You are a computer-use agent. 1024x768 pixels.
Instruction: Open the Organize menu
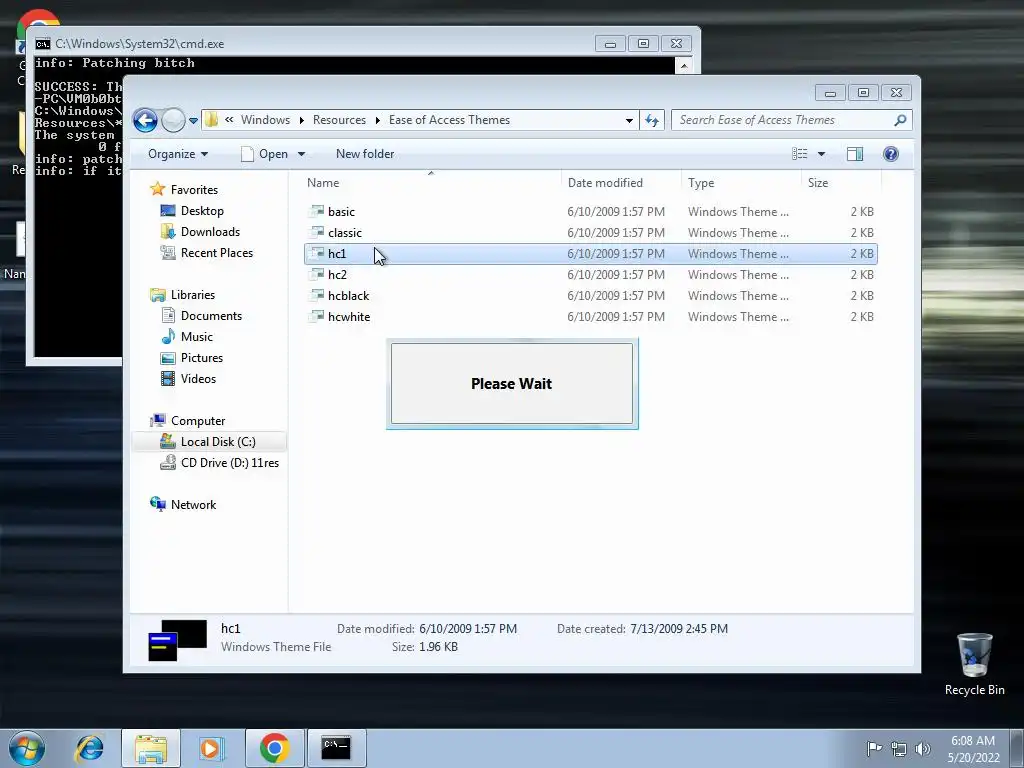[178, 154]
